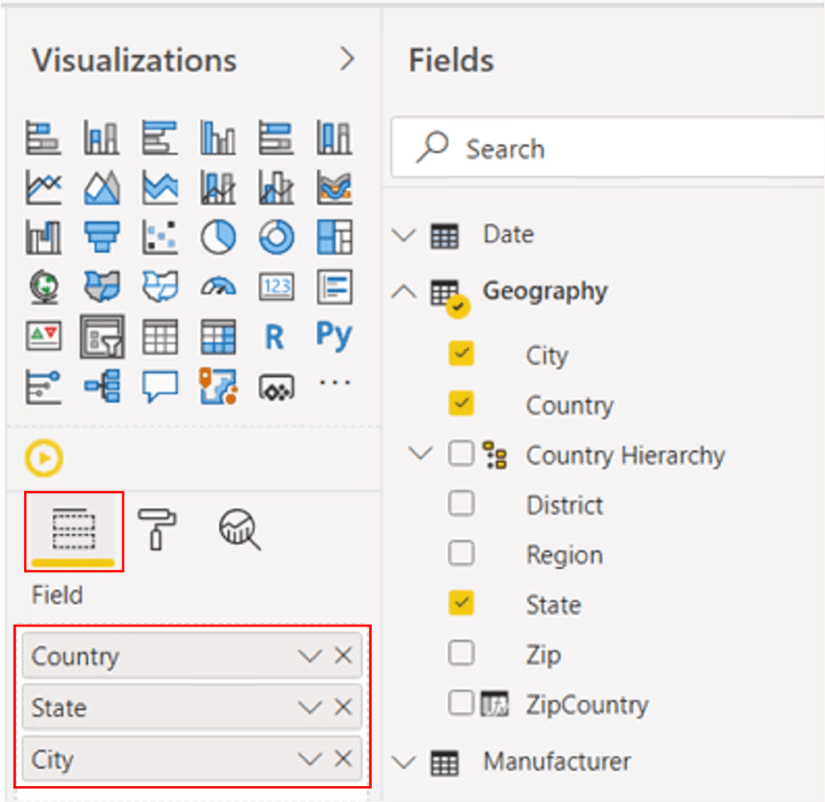Collapse the Visualizations pane with the arrow
The image size is (825, 802).
point(347,60)
